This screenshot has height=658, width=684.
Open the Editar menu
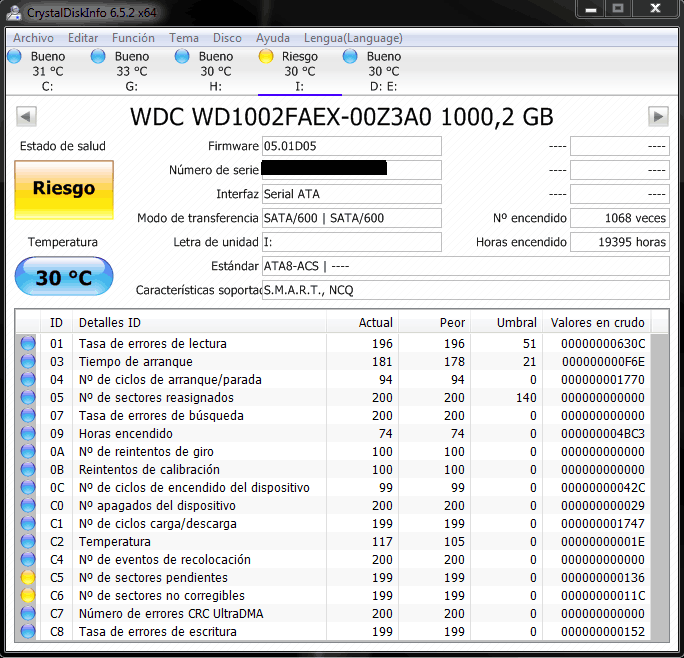83,38
